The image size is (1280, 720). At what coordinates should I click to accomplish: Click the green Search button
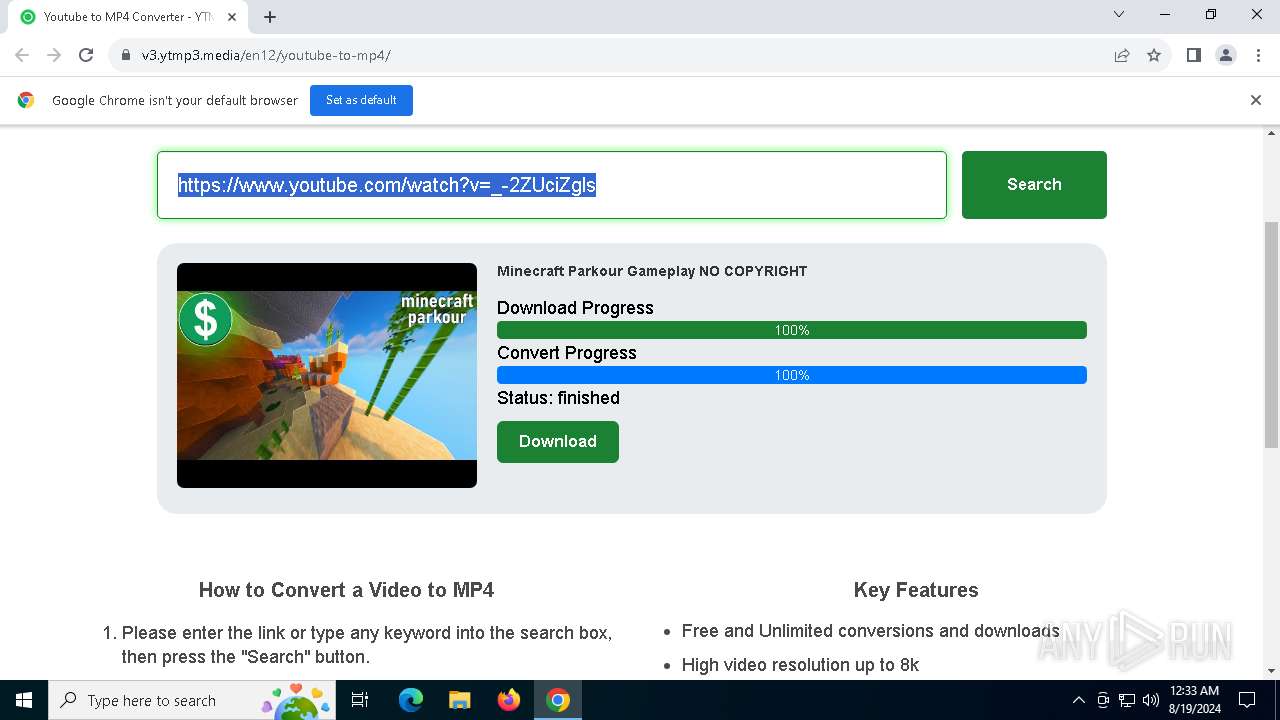1034,185
